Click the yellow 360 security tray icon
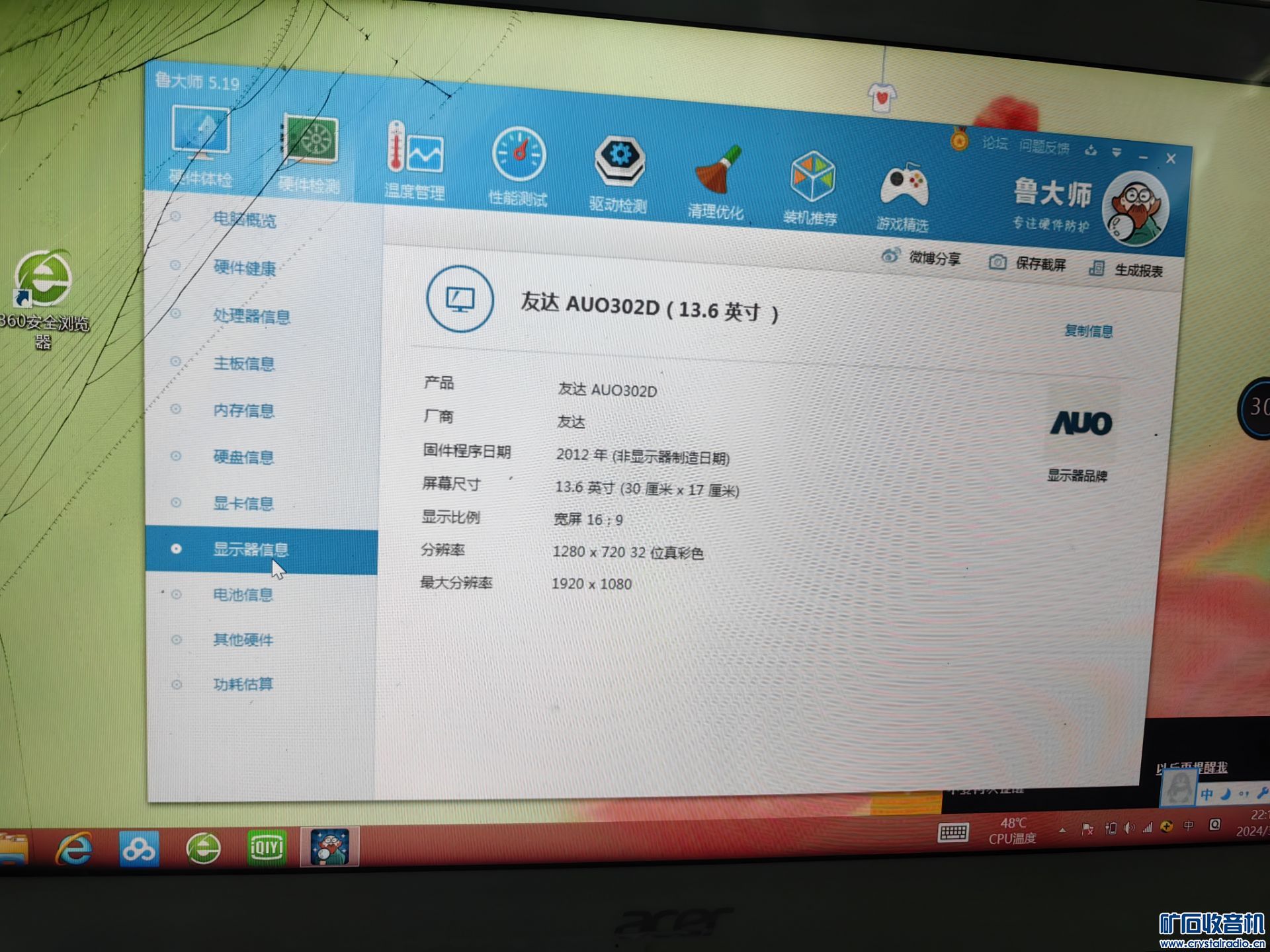This screenshot has height=952, width=1270. coord(1167,826)
